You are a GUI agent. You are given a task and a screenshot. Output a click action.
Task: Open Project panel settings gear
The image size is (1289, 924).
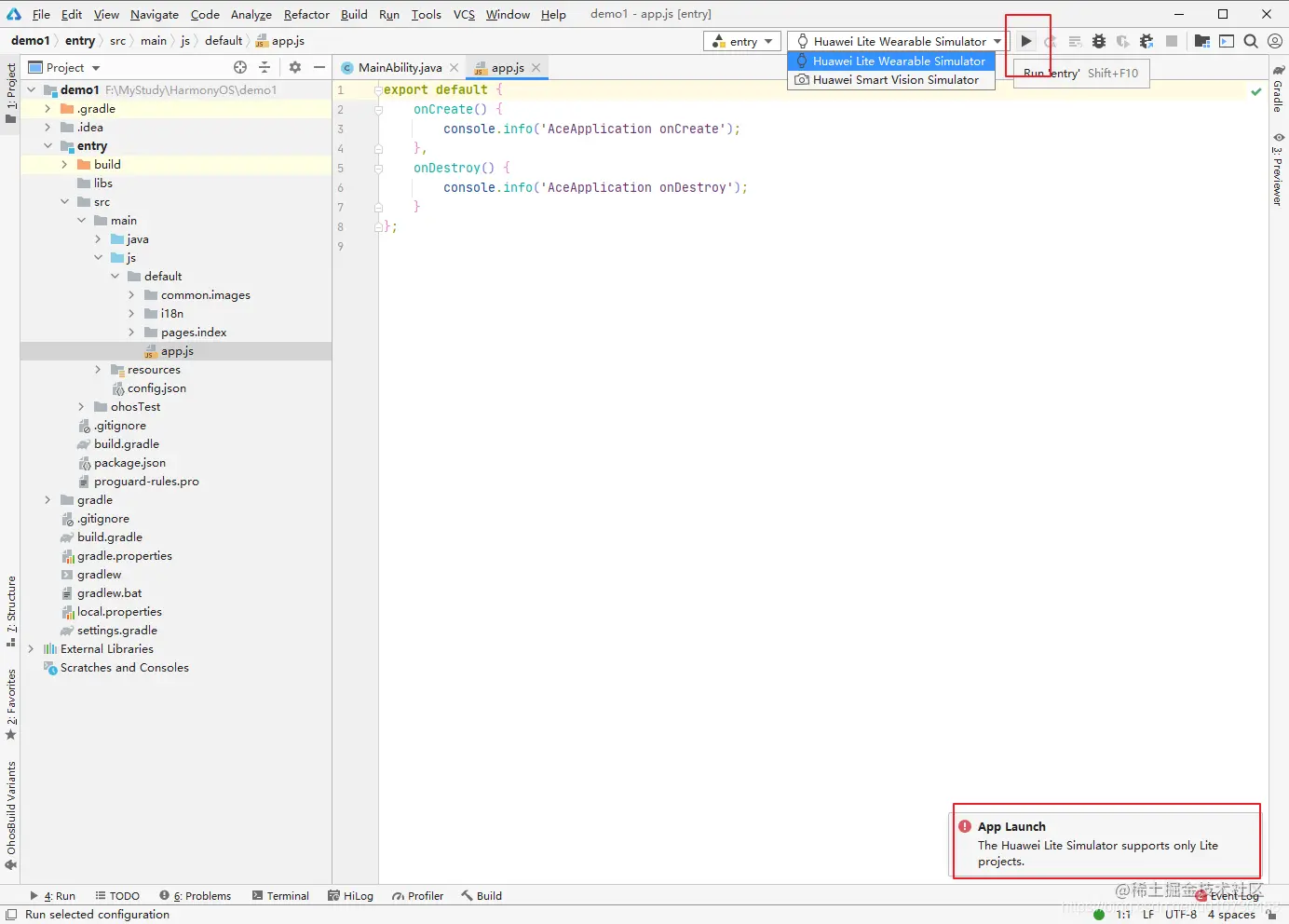(295, 67)
